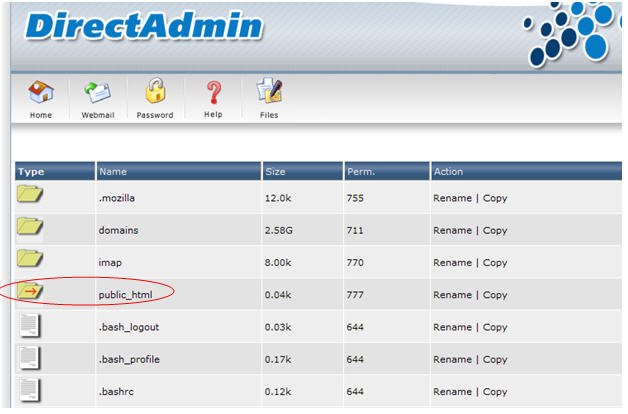The height and width of the screenshot is (414, 628).
Task: Select the 644 permission of .bashrc
Action: tap(355, 392)
